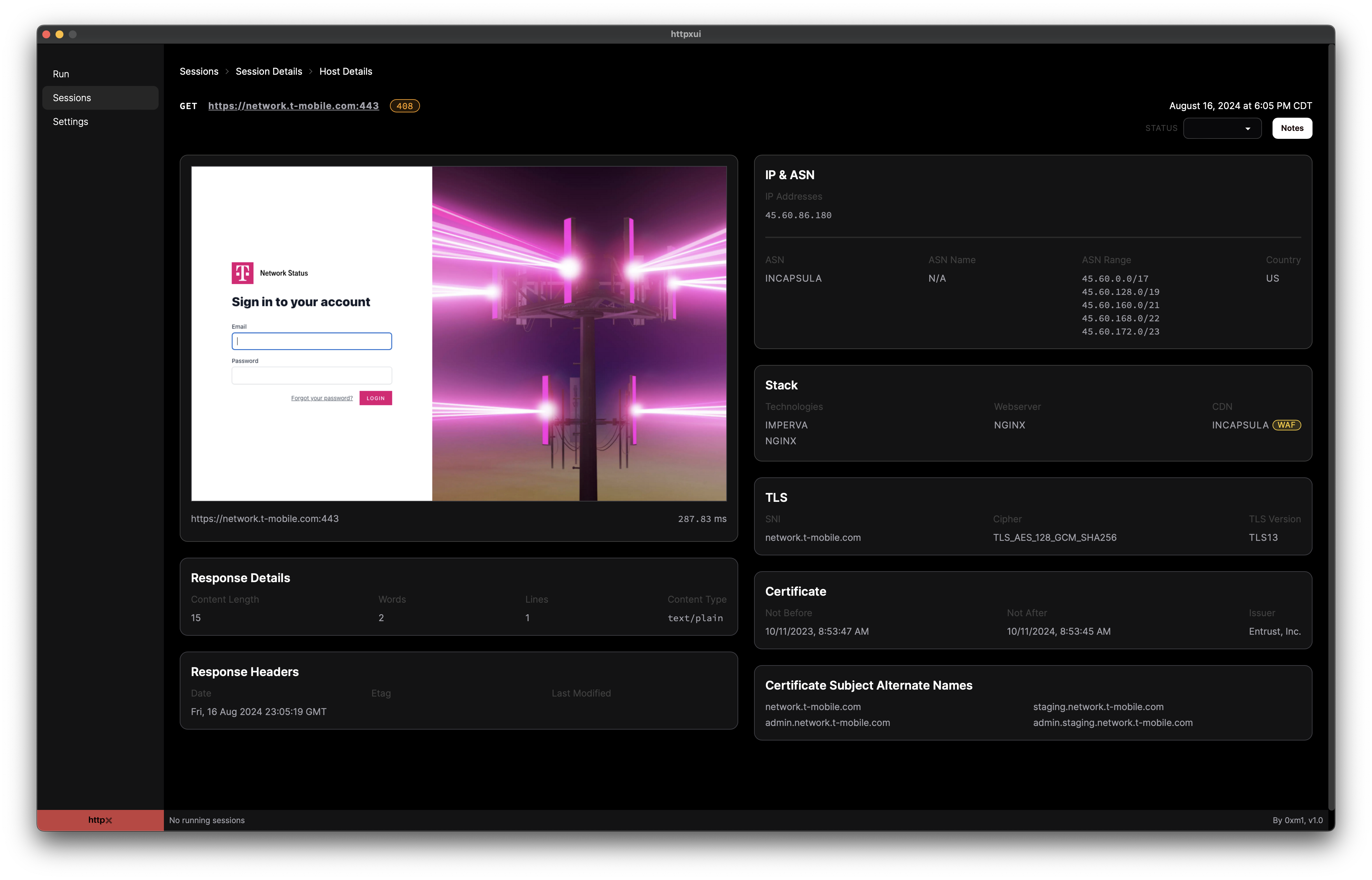Open the network.t-mobile.com:443 URL link
Screen dimensions: 1372x880
(x=293, y=106)
